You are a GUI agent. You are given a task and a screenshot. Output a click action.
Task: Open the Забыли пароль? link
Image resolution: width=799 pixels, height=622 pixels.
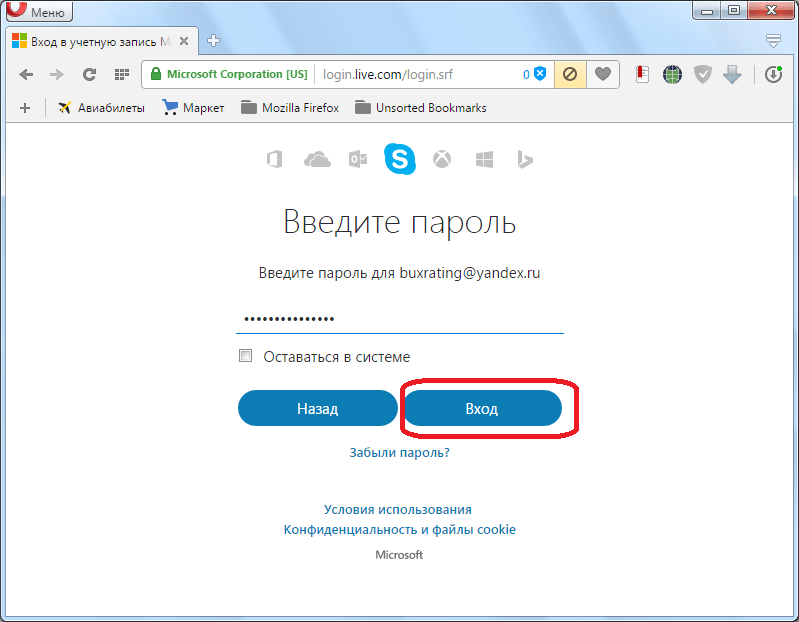click(400, 452)
